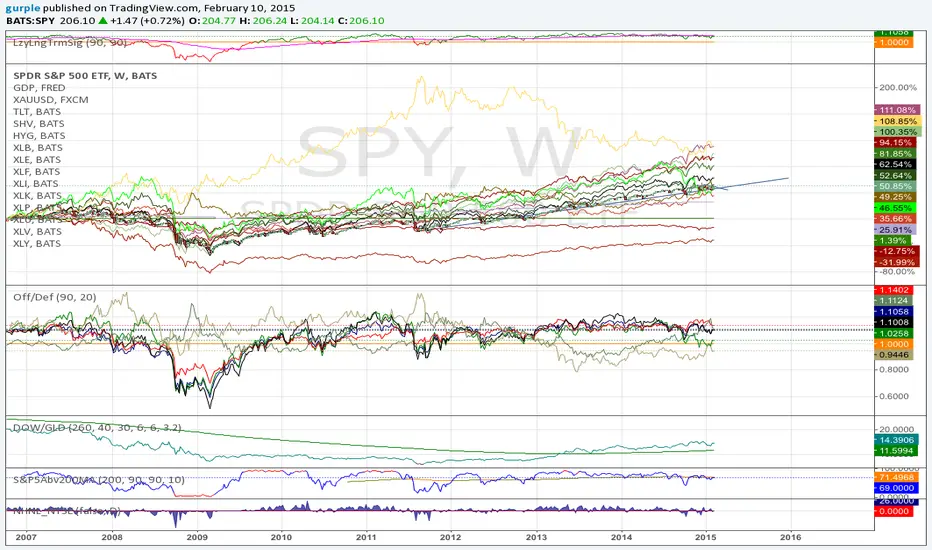Click the 2015 year label on time axis

(x=706, y=538)
